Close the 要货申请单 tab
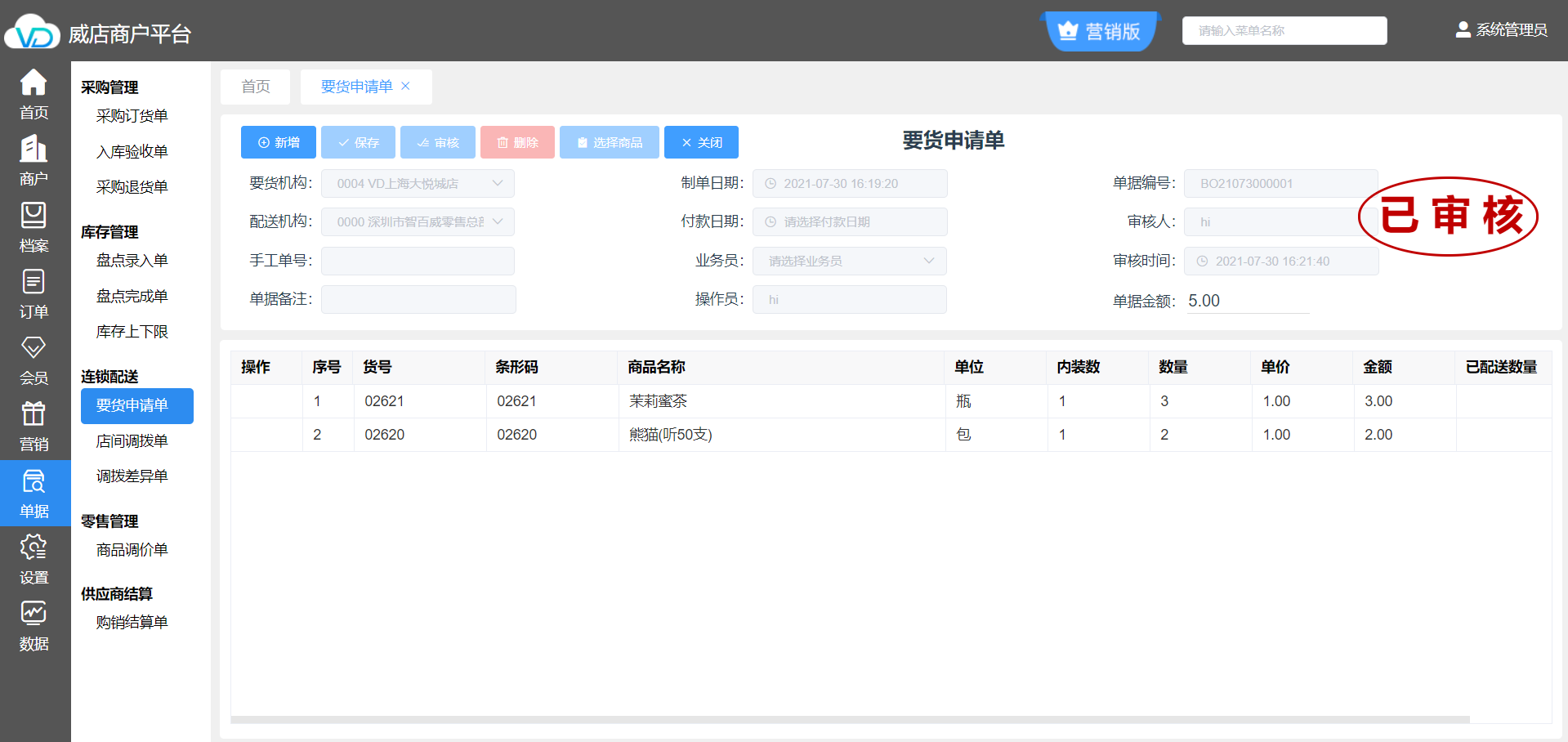1568x742 pixels. (405, 86)
